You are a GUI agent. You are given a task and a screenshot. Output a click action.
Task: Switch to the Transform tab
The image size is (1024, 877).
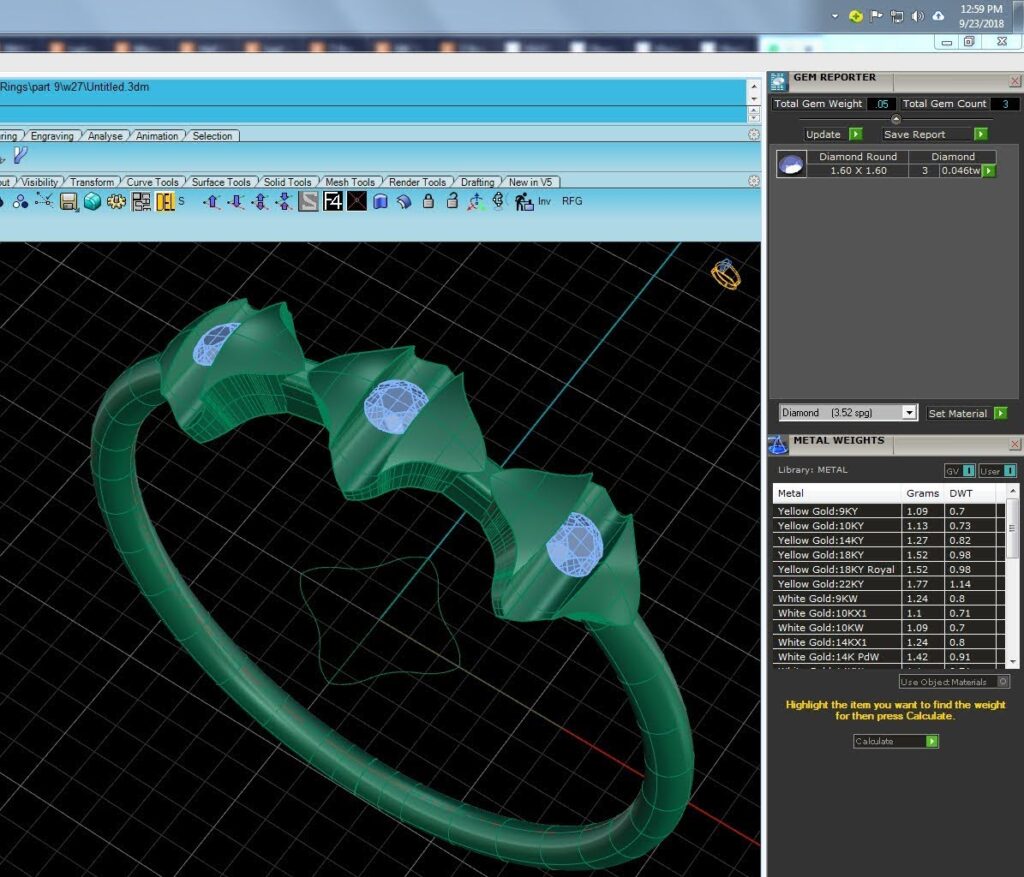(x=92, y=182)
